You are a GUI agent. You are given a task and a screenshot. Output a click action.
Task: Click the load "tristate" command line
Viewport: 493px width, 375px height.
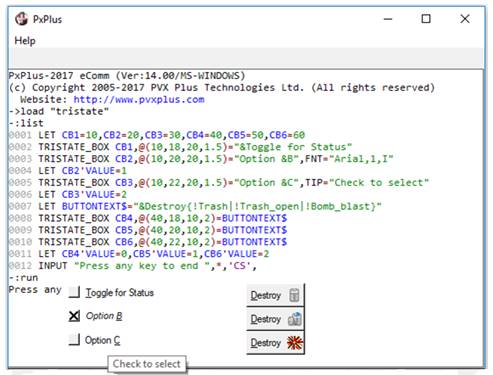pyautogui.click(x=59, y=111)
